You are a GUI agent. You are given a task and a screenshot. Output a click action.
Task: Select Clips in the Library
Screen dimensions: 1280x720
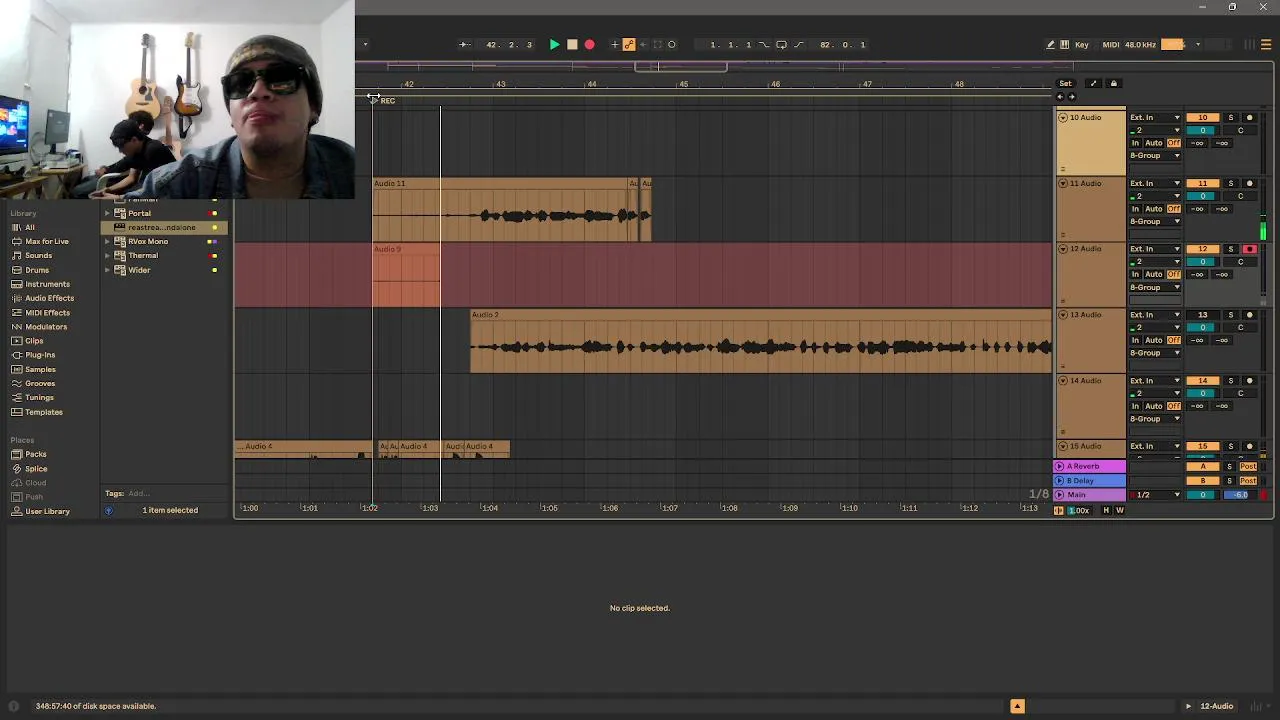pos(34,341)
